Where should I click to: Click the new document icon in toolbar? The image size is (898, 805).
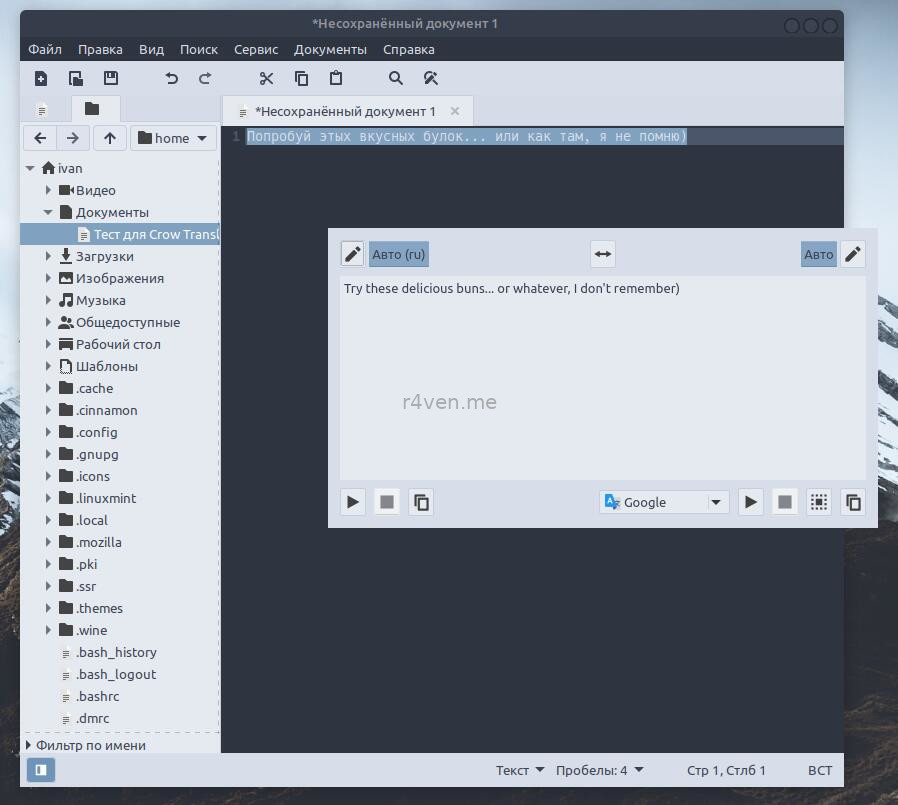coord(41,79)
